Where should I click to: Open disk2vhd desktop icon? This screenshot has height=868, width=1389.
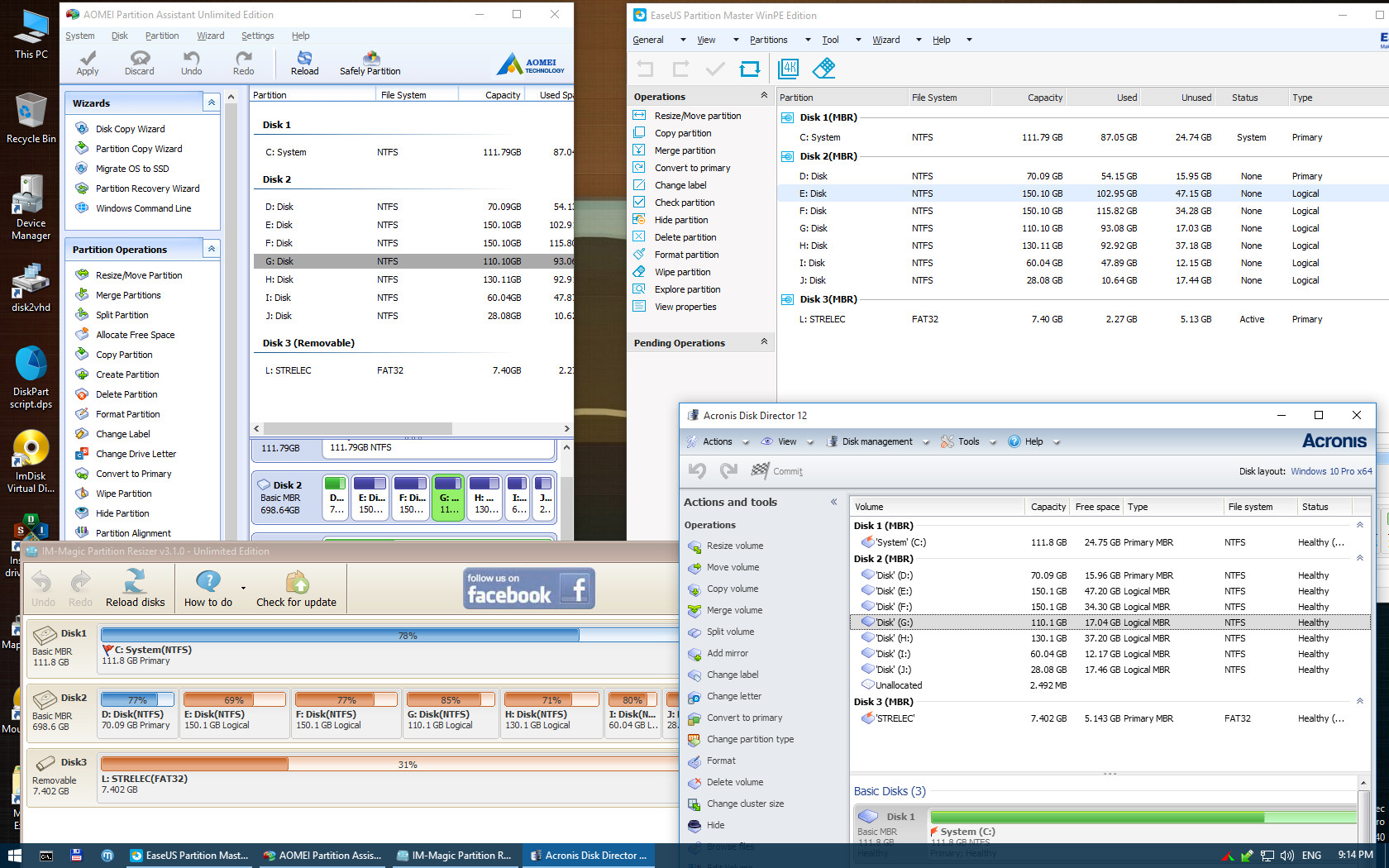click(x=31, y=288)
